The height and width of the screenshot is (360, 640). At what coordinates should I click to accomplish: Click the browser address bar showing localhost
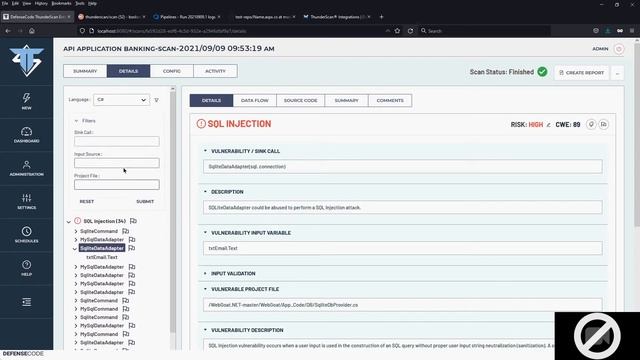[x=233, y=31]
